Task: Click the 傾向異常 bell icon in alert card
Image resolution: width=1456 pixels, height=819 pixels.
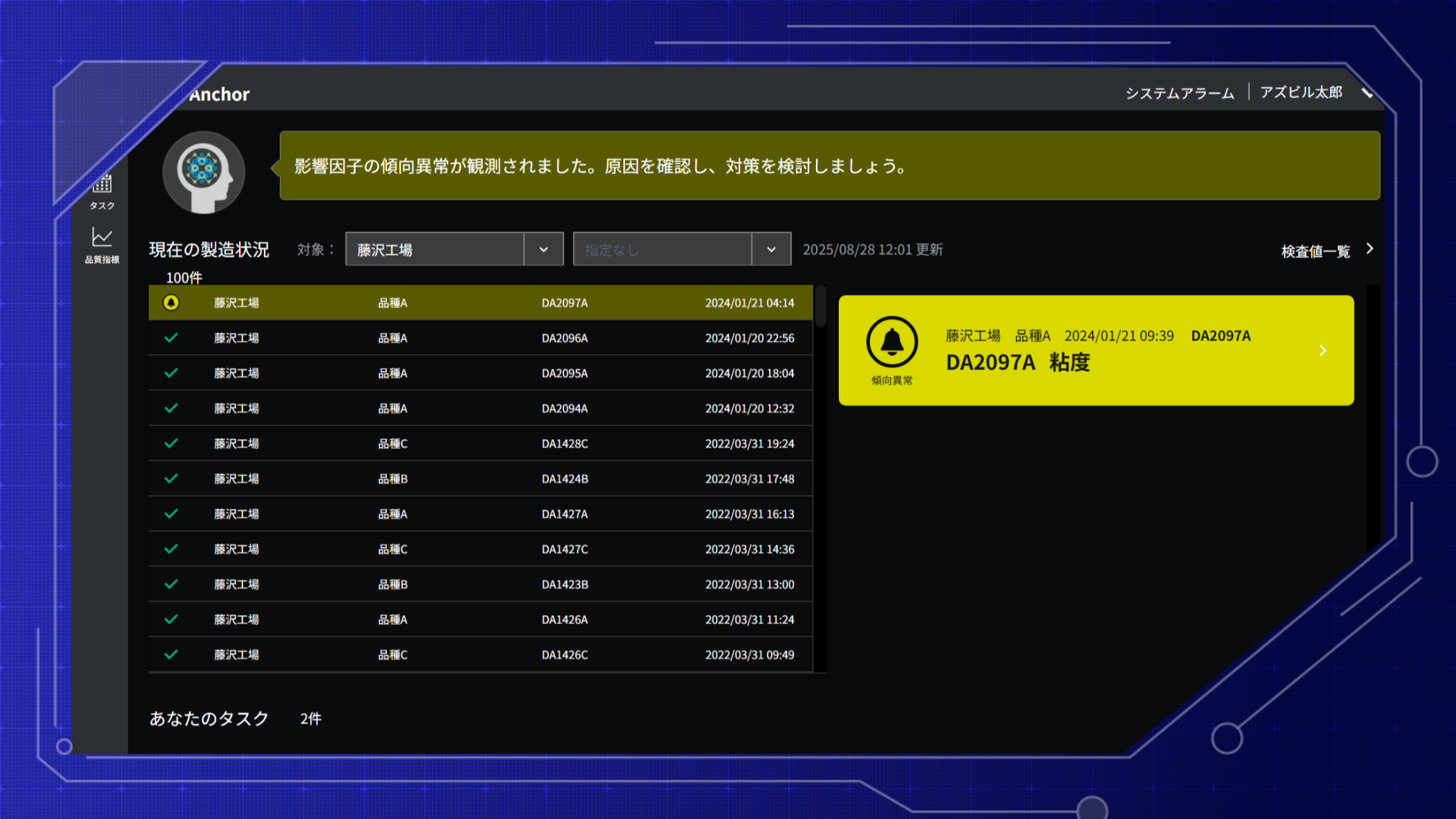Action: (x=892, y=343)
